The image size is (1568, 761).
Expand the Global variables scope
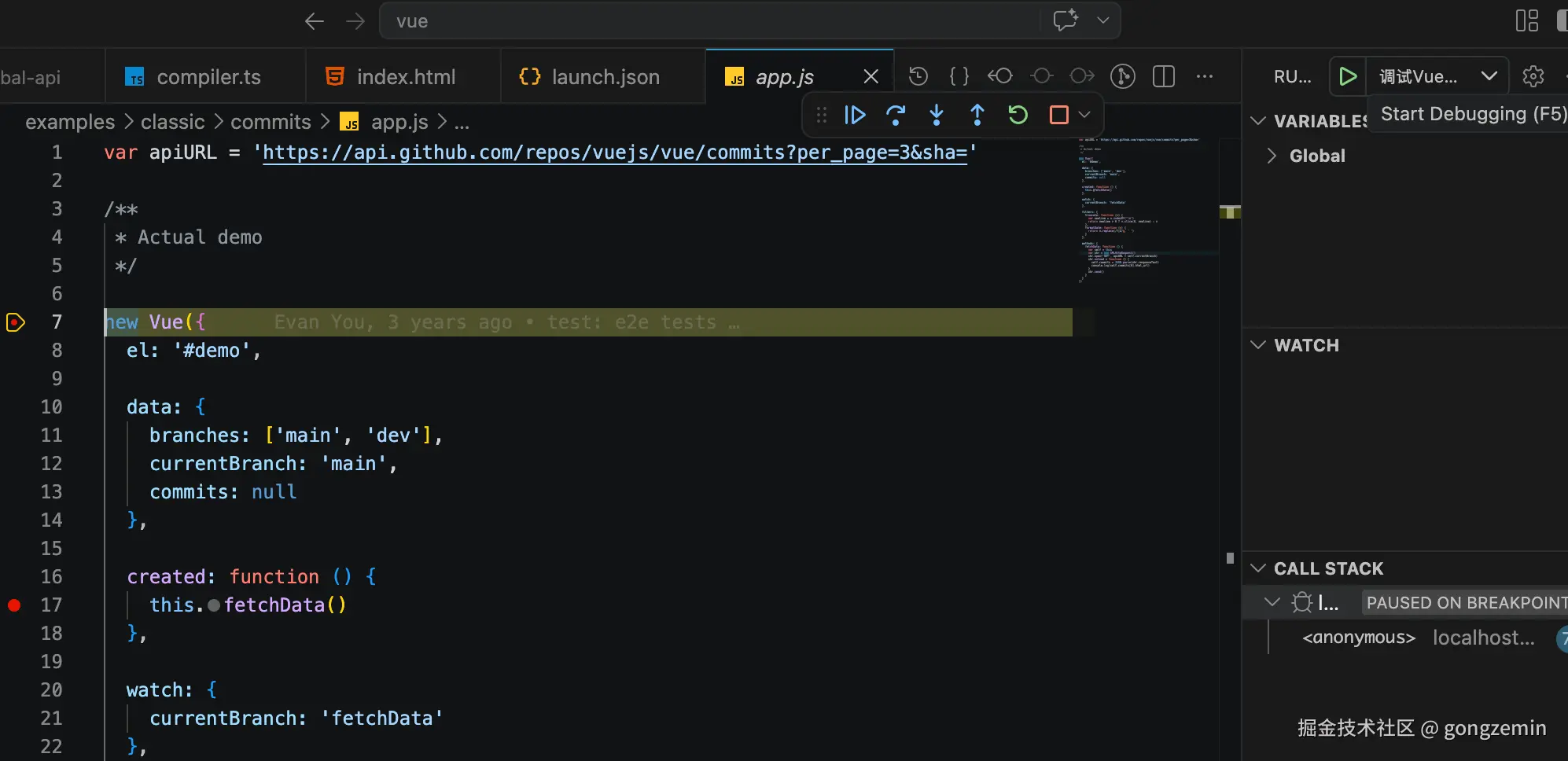[x=1272, y=156]
